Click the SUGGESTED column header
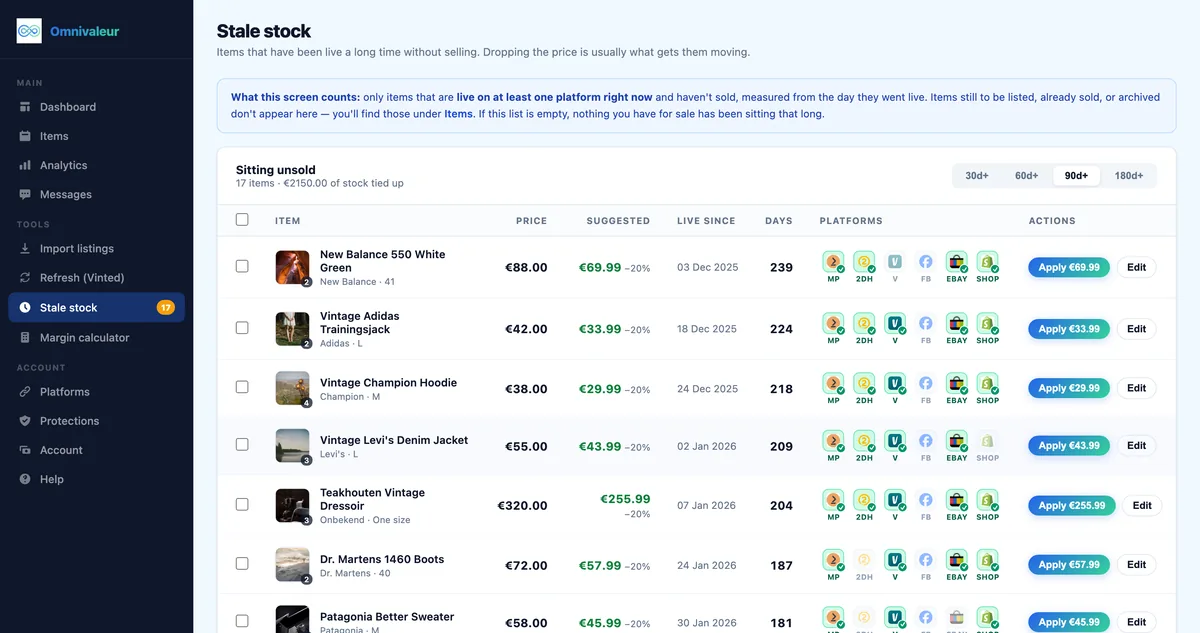 618,221
